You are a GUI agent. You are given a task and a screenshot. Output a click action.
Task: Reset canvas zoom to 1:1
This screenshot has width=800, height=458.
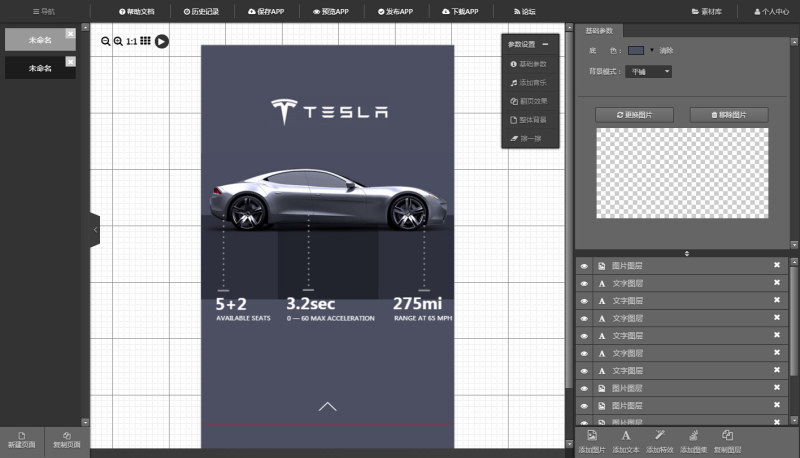coord(132,41)
